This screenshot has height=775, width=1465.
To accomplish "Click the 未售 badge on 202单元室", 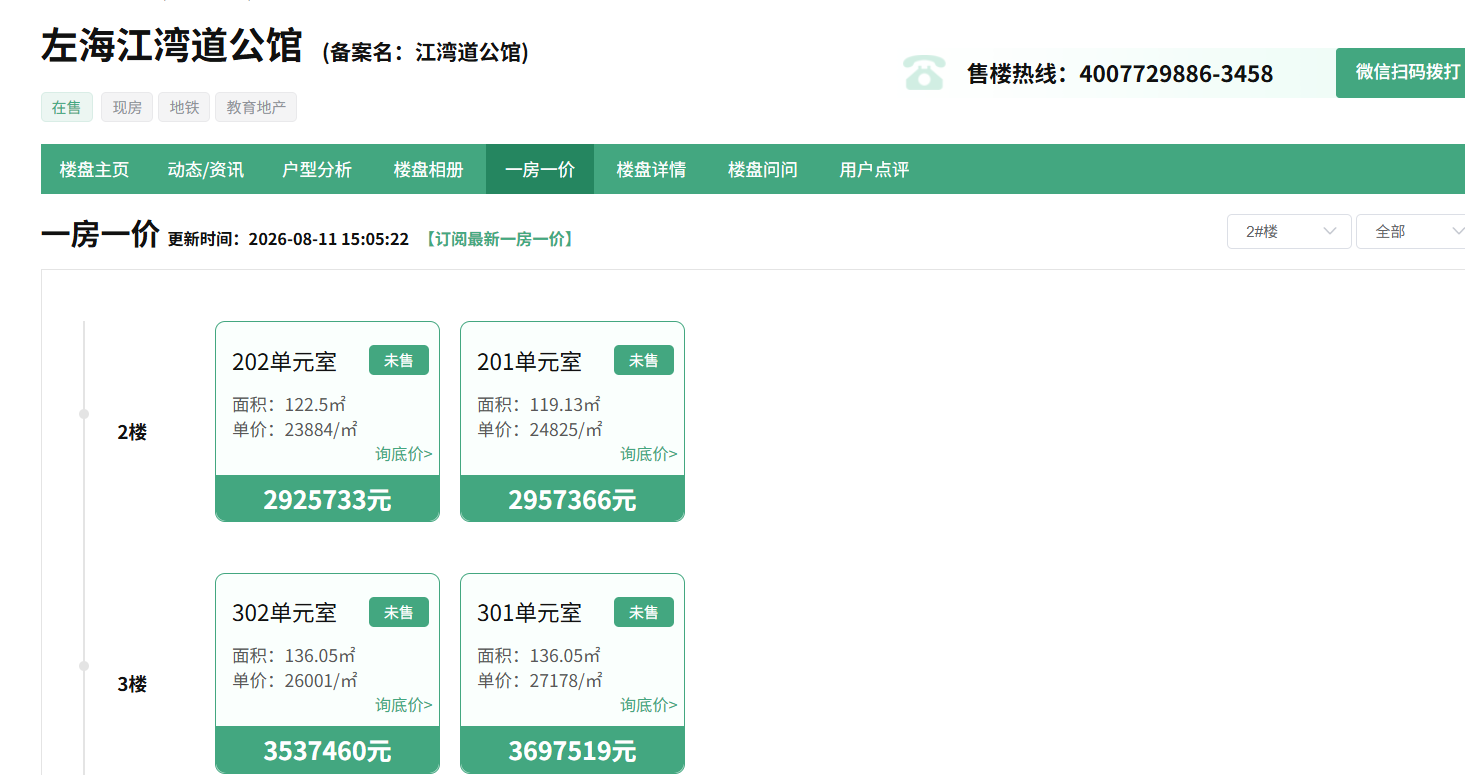I will click(399, 360).
